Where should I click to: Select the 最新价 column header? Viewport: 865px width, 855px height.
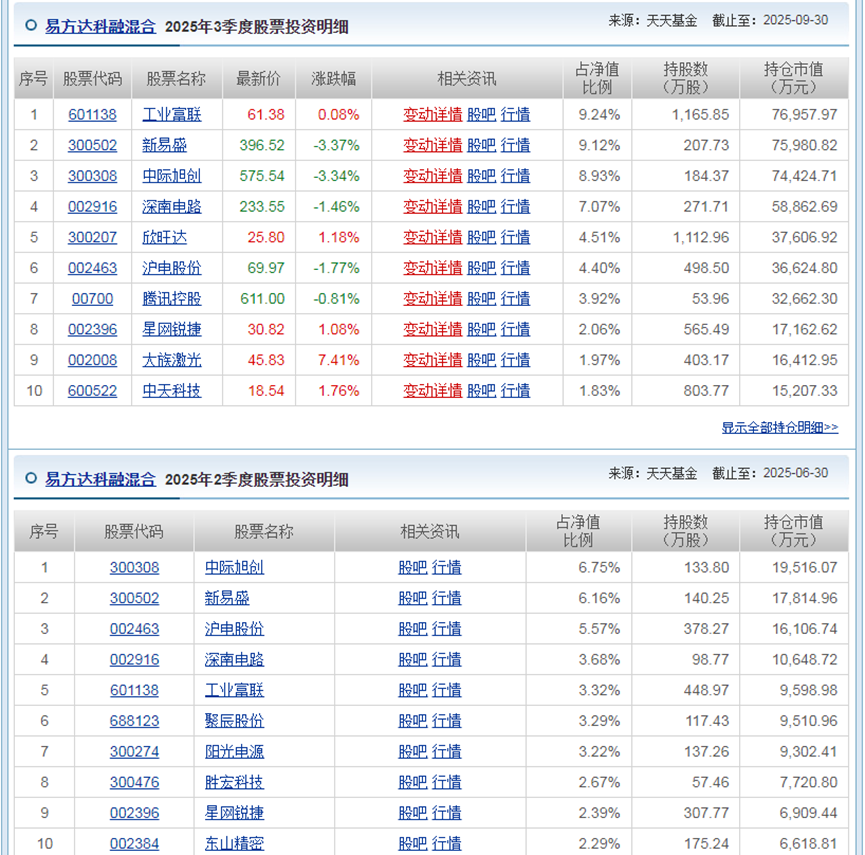(258, 79)
